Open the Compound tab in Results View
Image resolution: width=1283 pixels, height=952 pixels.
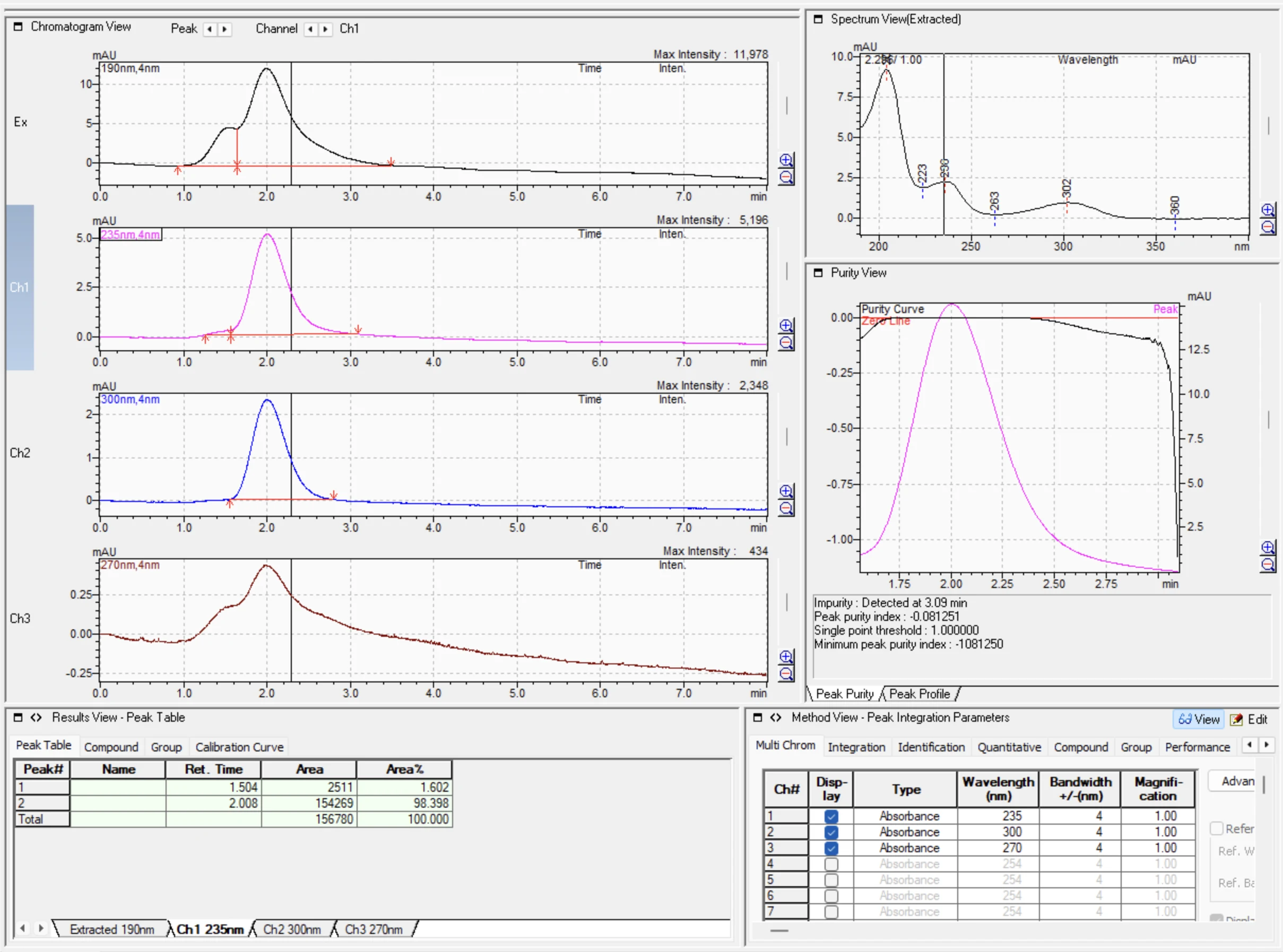coord(111,747)
